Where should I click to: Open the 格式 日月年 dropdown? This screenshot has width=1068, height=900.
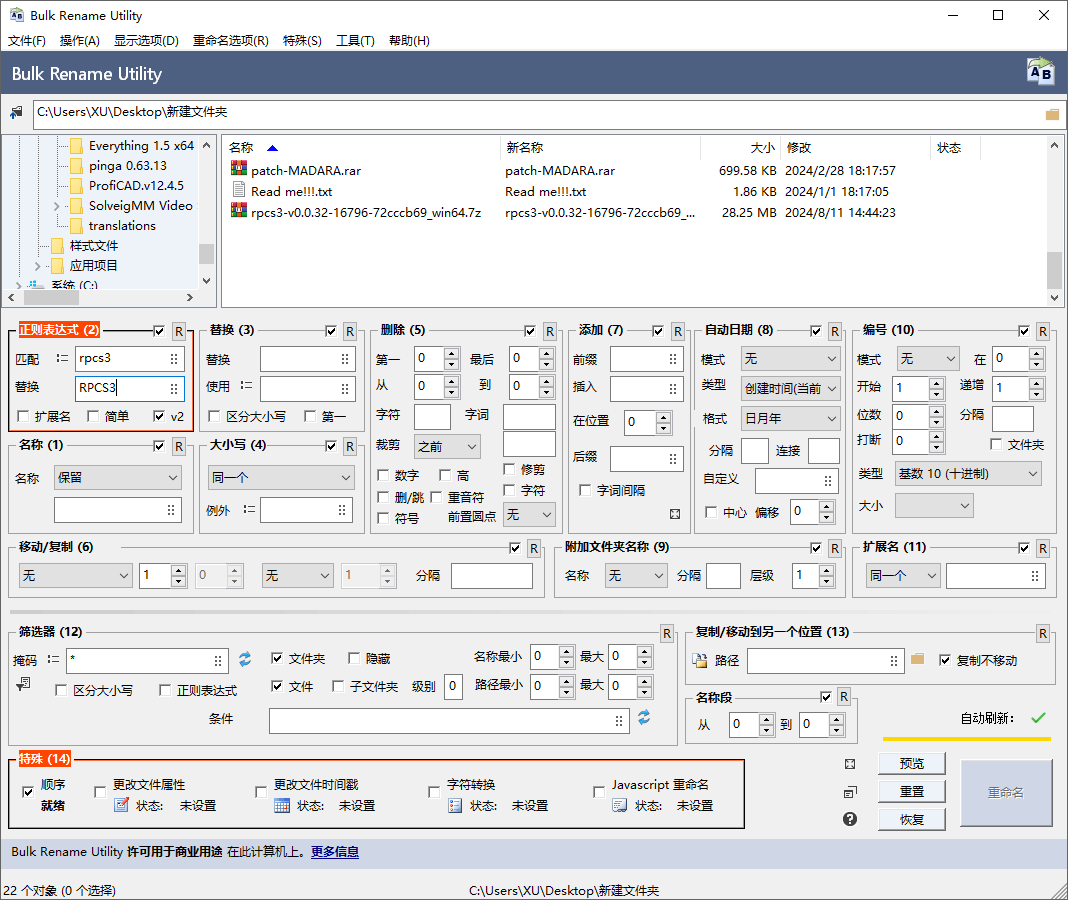tap(790, 418)
